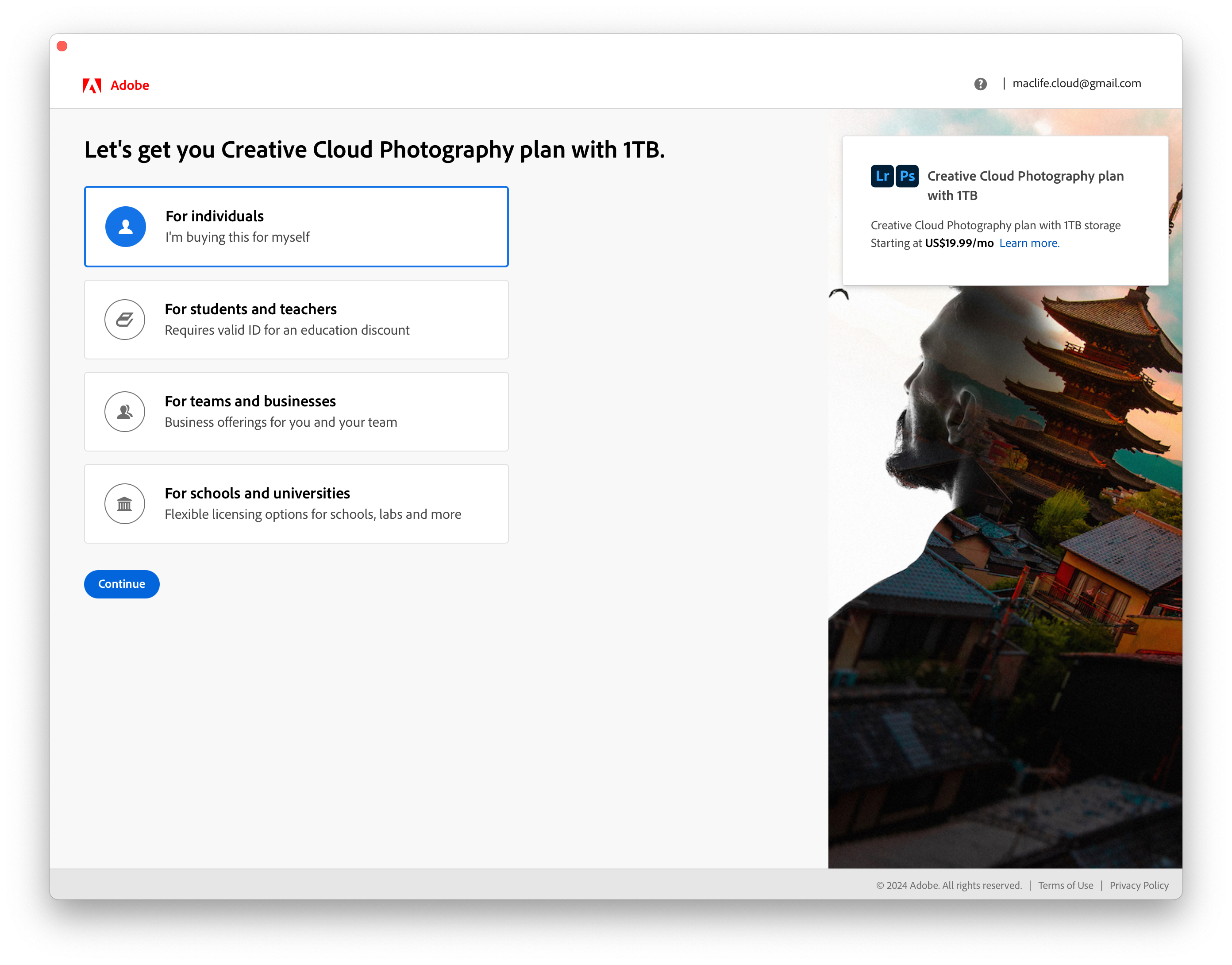Open help via question mark icon
The height and width of the screenshot is (965, 1232).
point(980,84)
